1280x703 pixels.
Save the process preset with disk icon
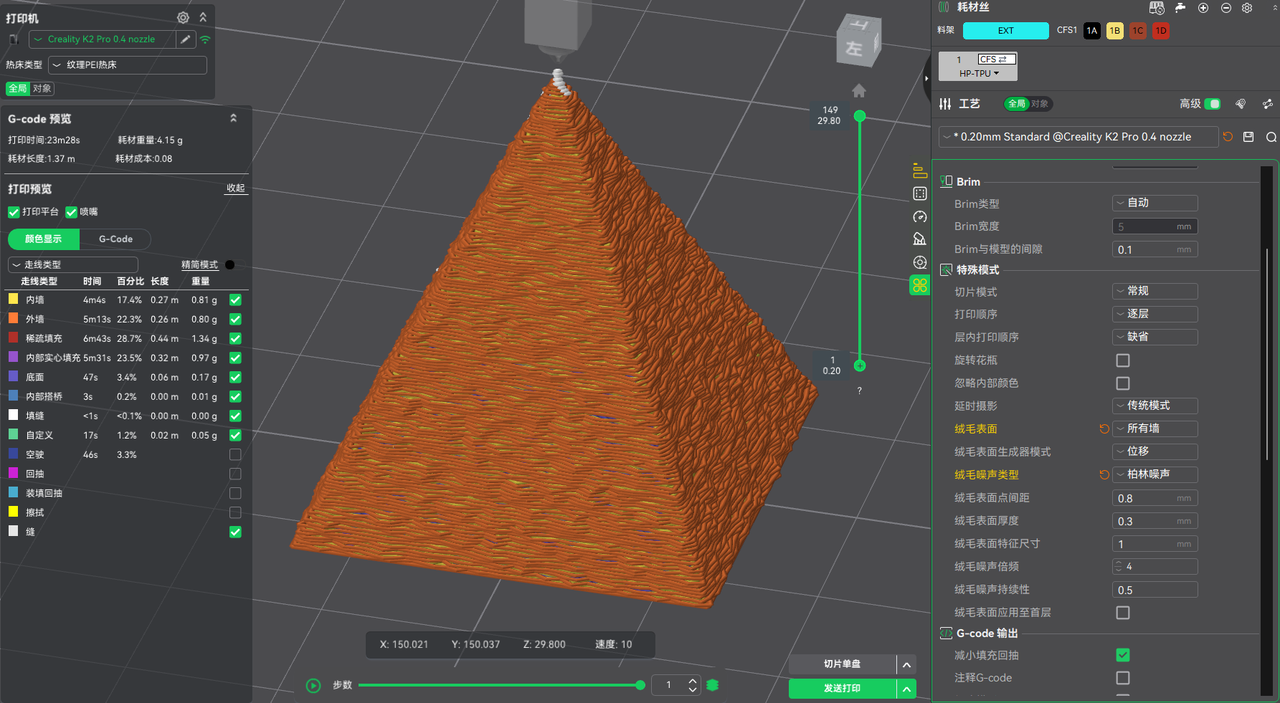tap(1249, 137)
